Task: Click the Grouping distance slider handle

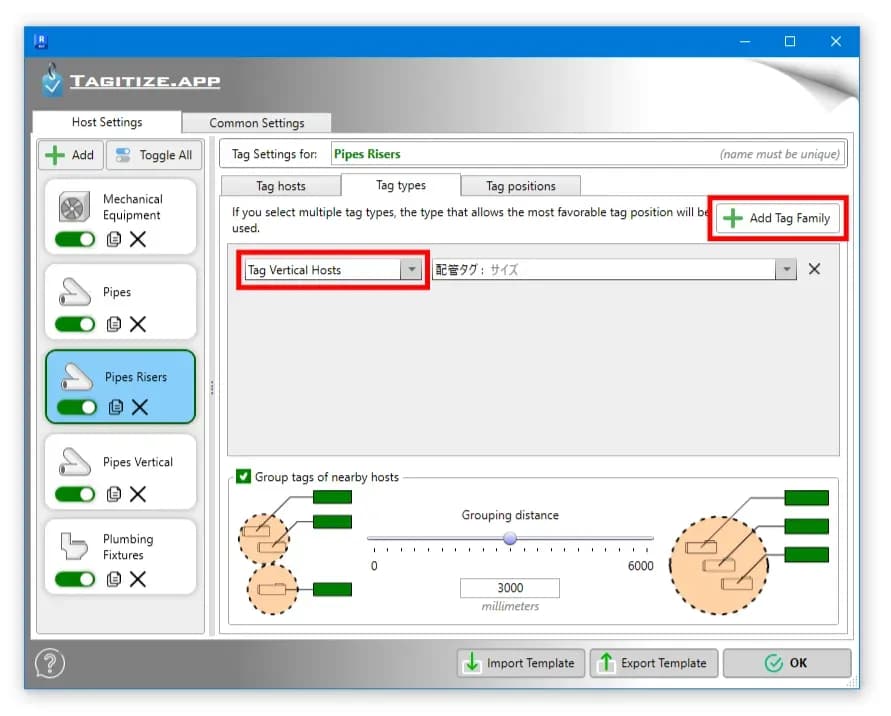Action: tap(510, 538)
